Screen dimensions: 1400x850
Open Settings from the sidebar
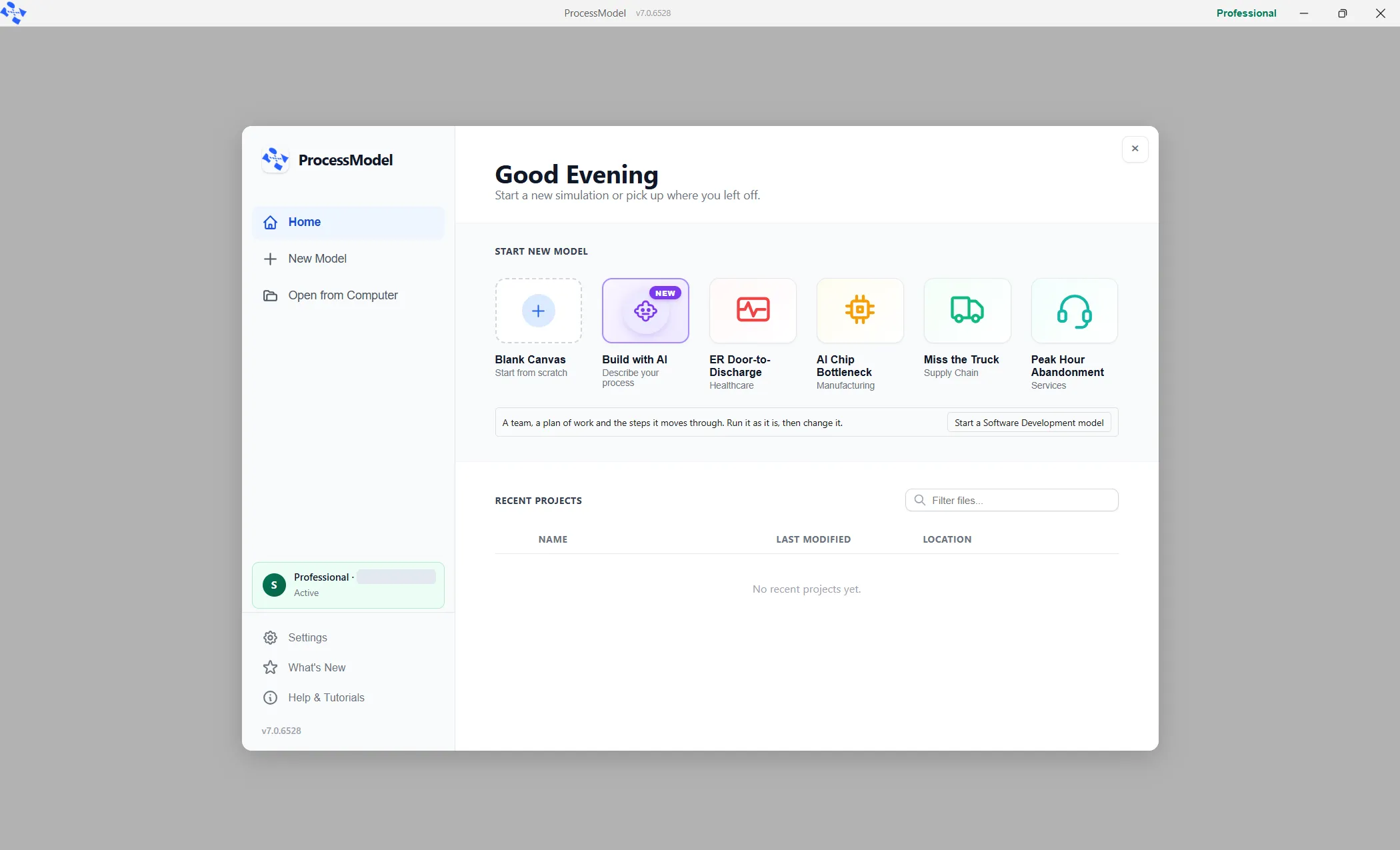348,638
